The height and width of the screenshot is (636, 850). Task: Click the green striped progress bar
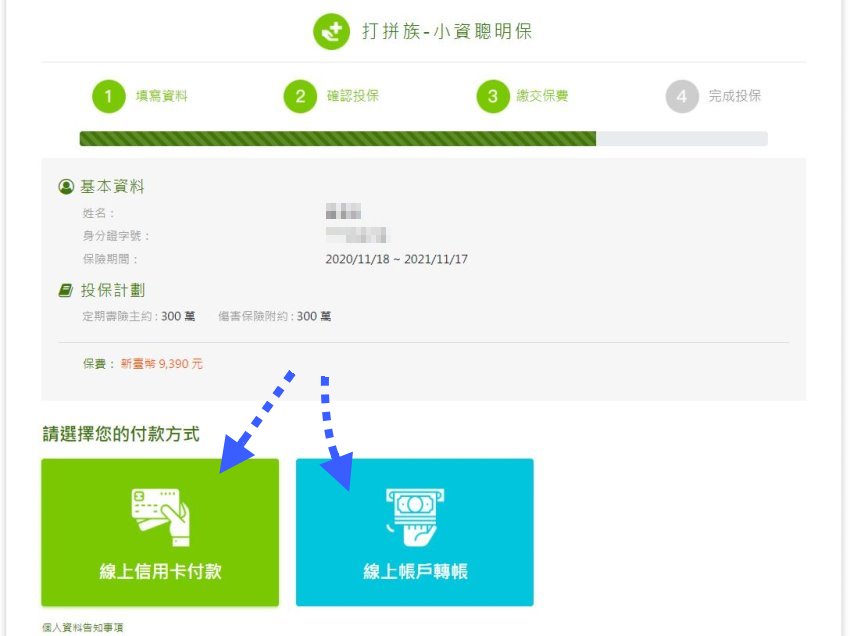click(338, 138)
